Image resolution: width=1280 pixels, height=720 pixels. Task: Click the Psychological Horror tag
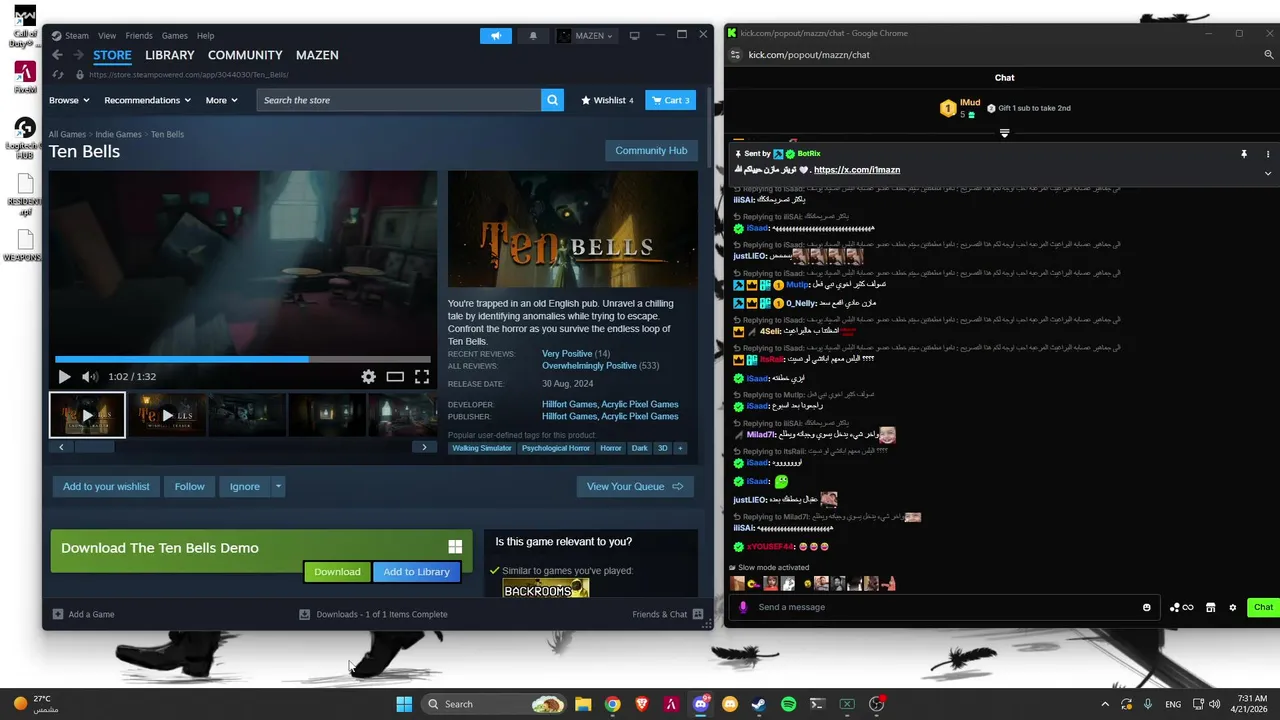coord(556,448)
